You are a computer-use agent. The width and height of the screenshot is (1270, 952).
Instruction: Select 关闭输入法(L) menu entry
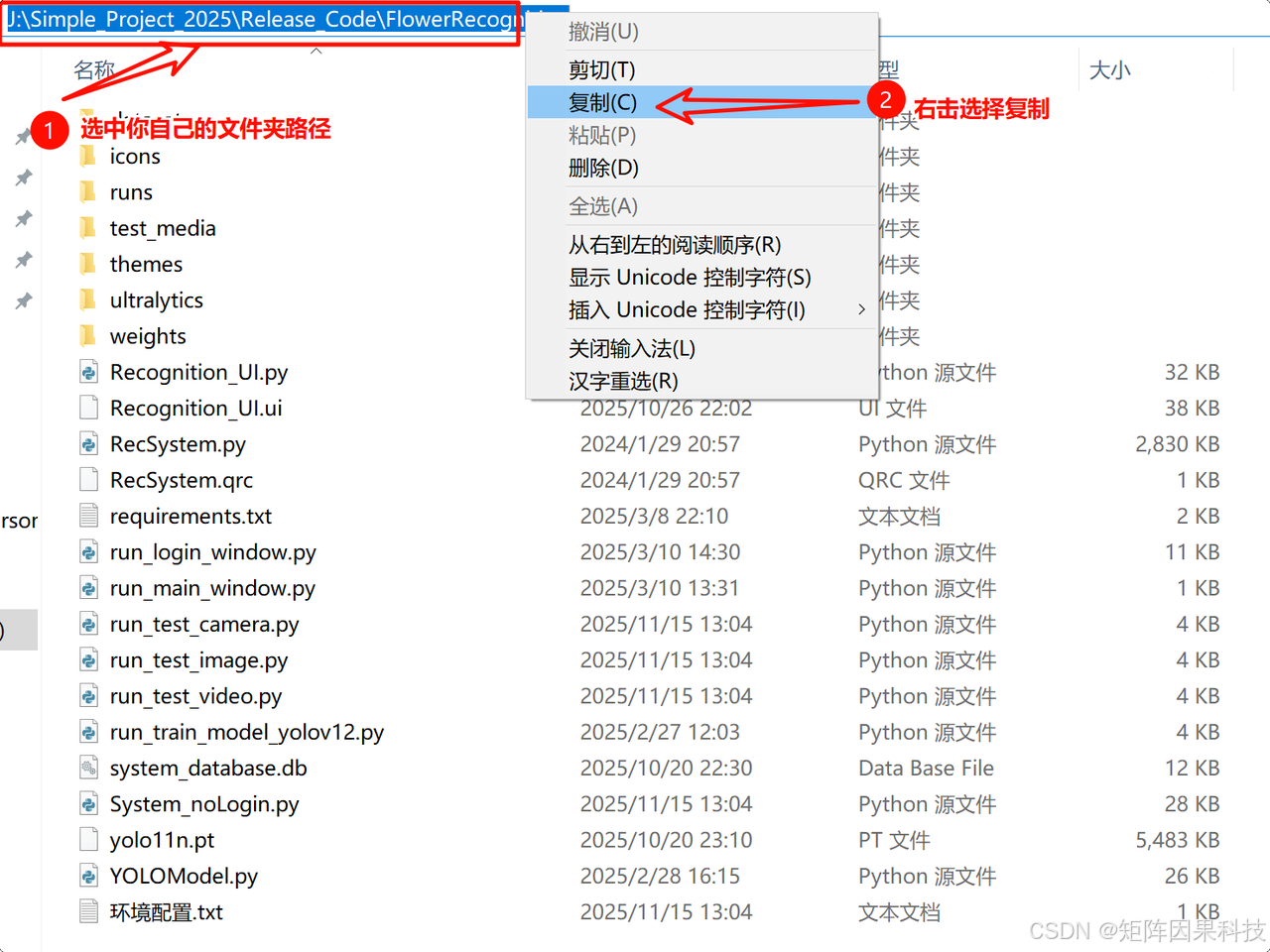[x=702, y=348]
